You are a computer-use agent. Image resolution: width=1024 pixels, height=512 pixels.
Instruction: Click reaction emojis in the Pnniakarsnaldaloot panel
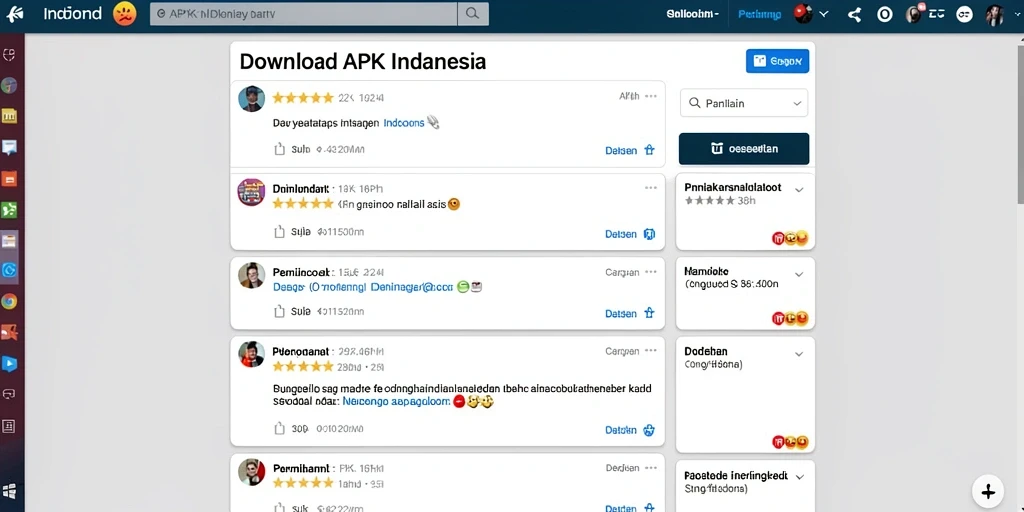pos(790,239)
